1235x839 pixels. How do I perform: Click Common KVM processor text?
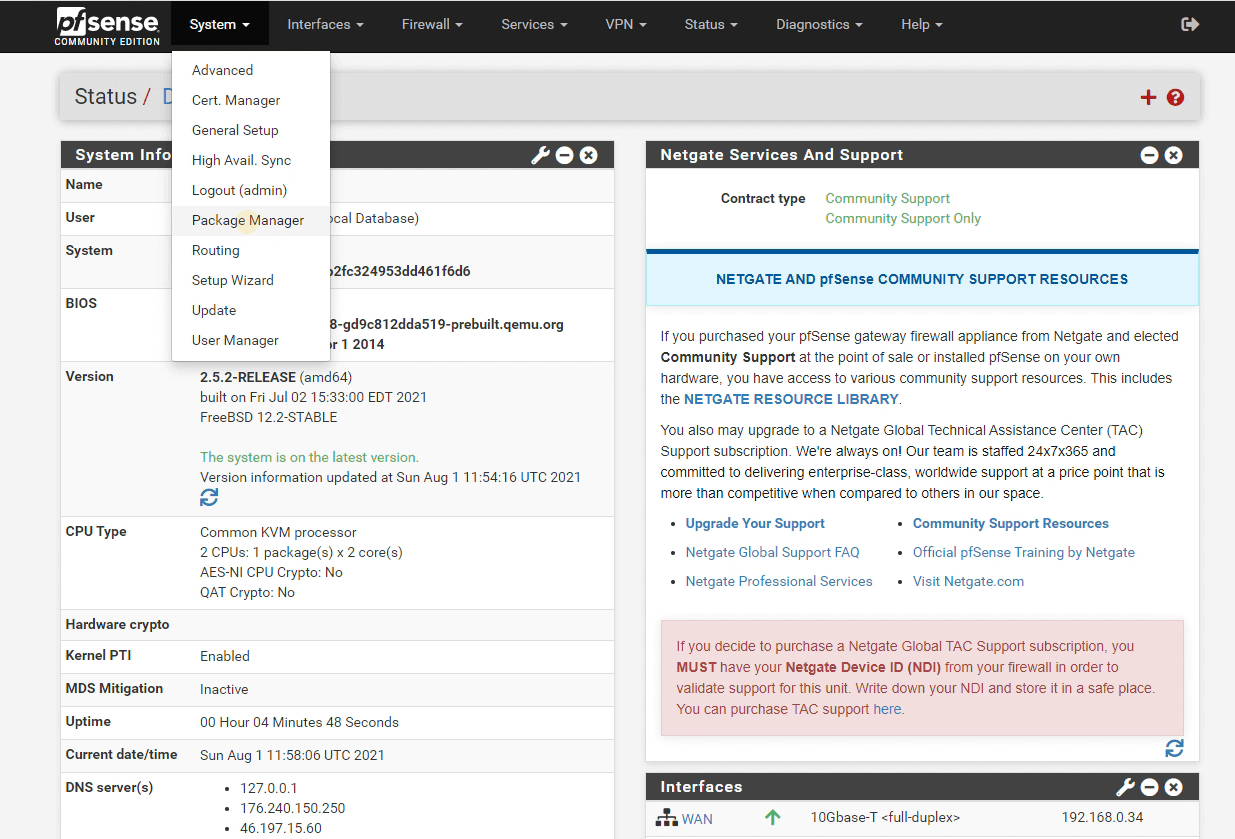tap(278, 532)
